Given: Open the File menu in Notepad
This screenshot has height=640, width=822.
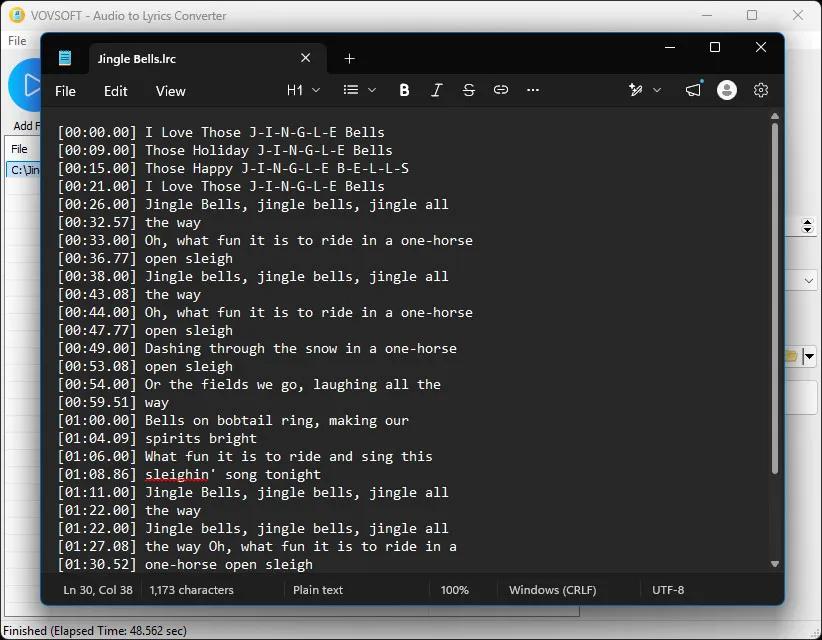Looking at the screenshot, I should [x=65, y=91].
